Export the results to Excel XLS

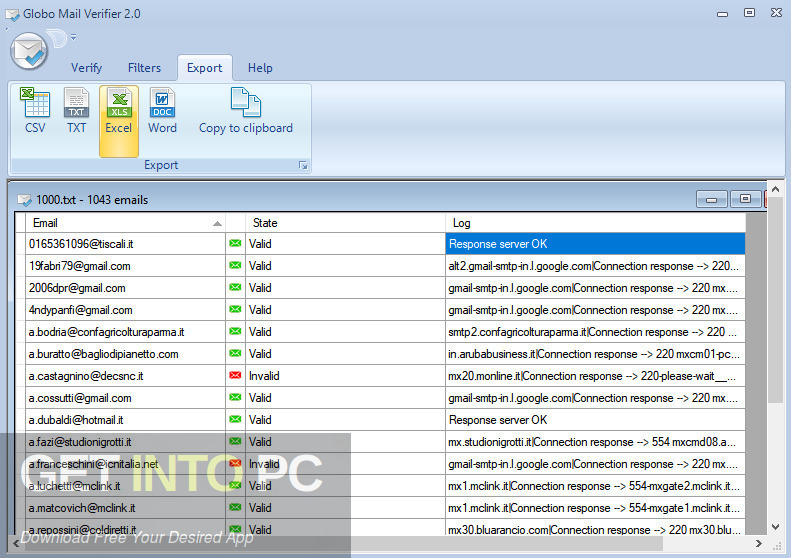[x=119, y=121]
